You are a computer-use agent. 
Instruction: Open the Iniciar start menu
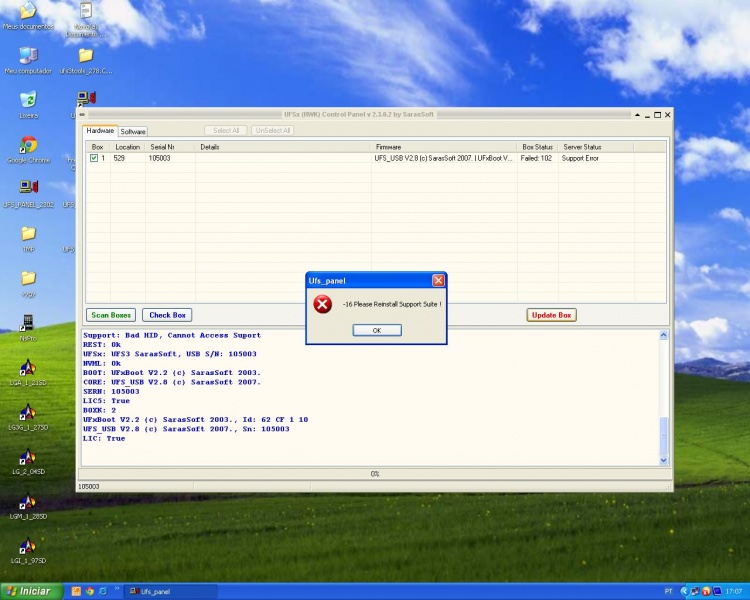coord(31,591)
